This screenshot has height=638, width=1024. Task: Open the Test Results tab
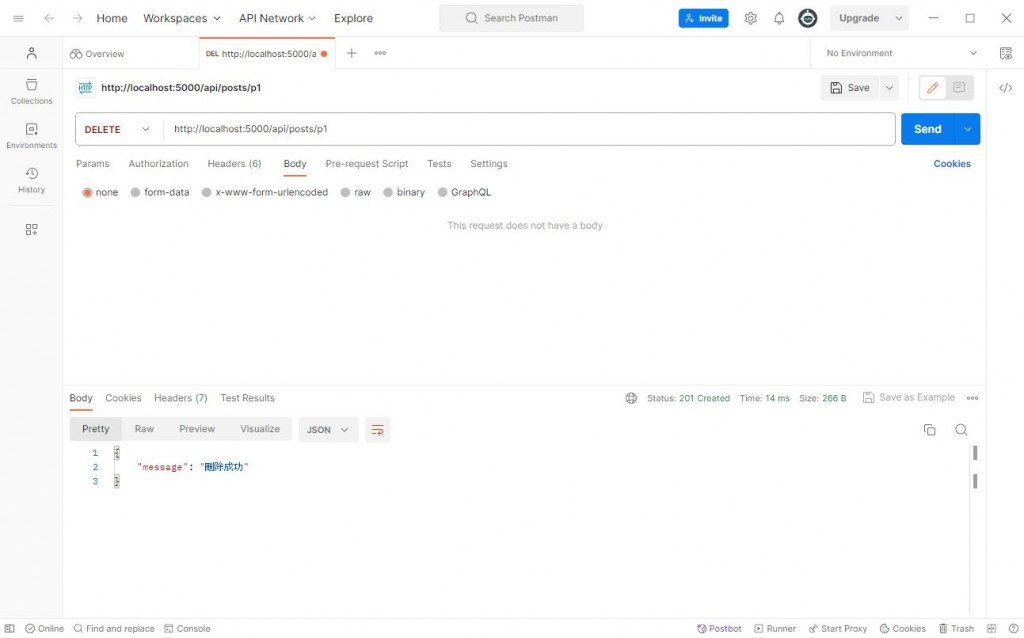(247, 398)
